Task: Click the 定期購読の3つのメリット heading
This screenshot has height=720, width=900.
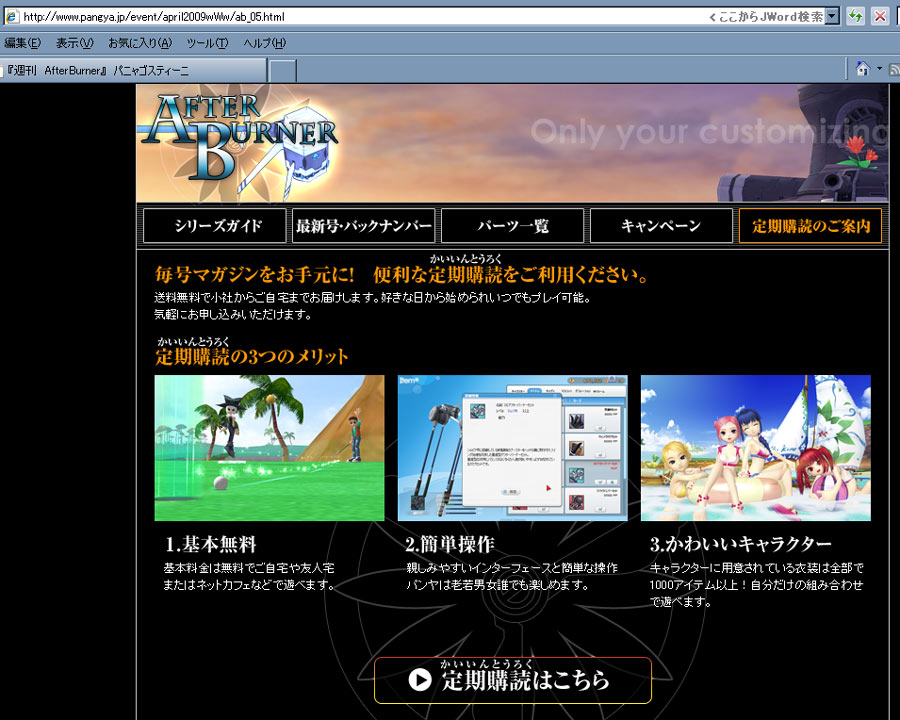Action: tap(251, 357)
